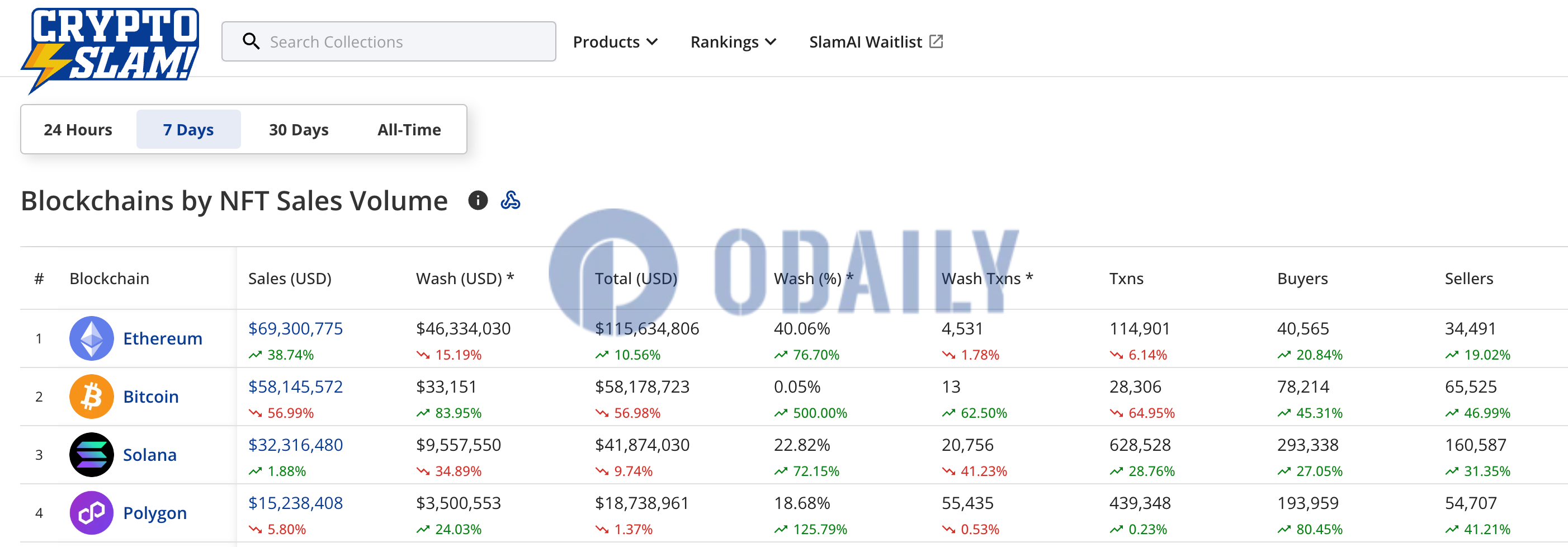
Task: Click the Polygon logo icon
Action: point(91,513)
